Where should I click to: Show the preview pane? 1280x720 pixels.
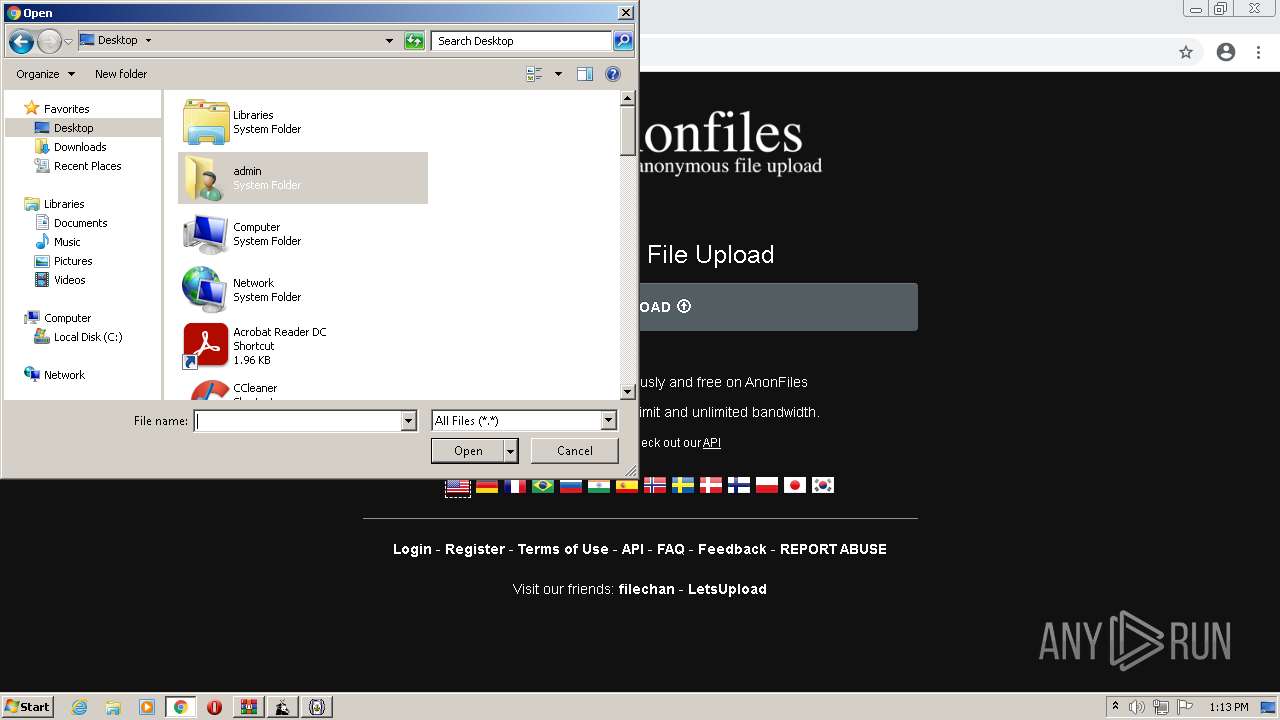tap(585, 74)
